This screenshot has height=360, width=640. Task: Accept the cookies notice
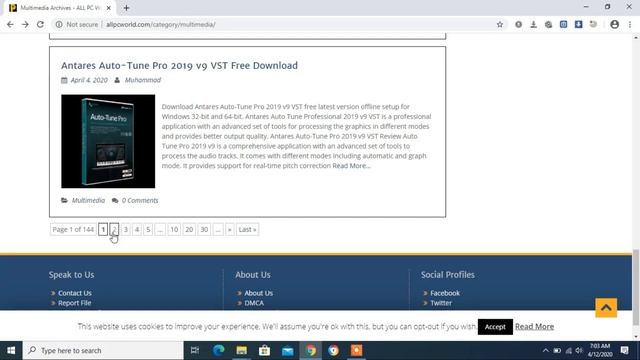[495, 327]
